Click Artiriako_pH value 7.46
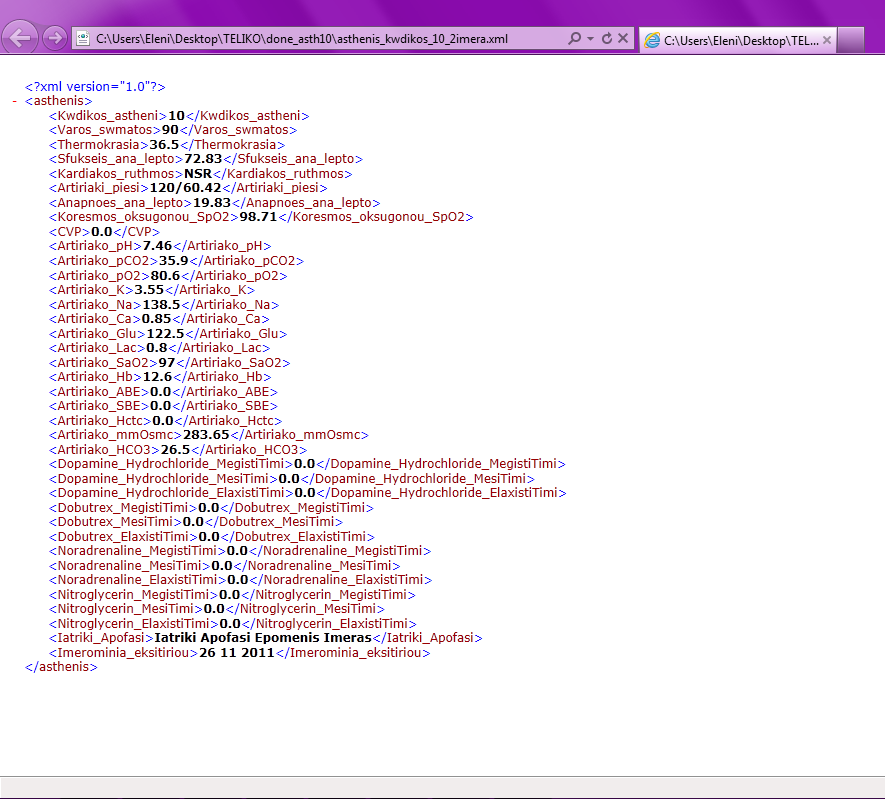The height and width of the screenshot is (799, 885). click(x=157, y=246)
